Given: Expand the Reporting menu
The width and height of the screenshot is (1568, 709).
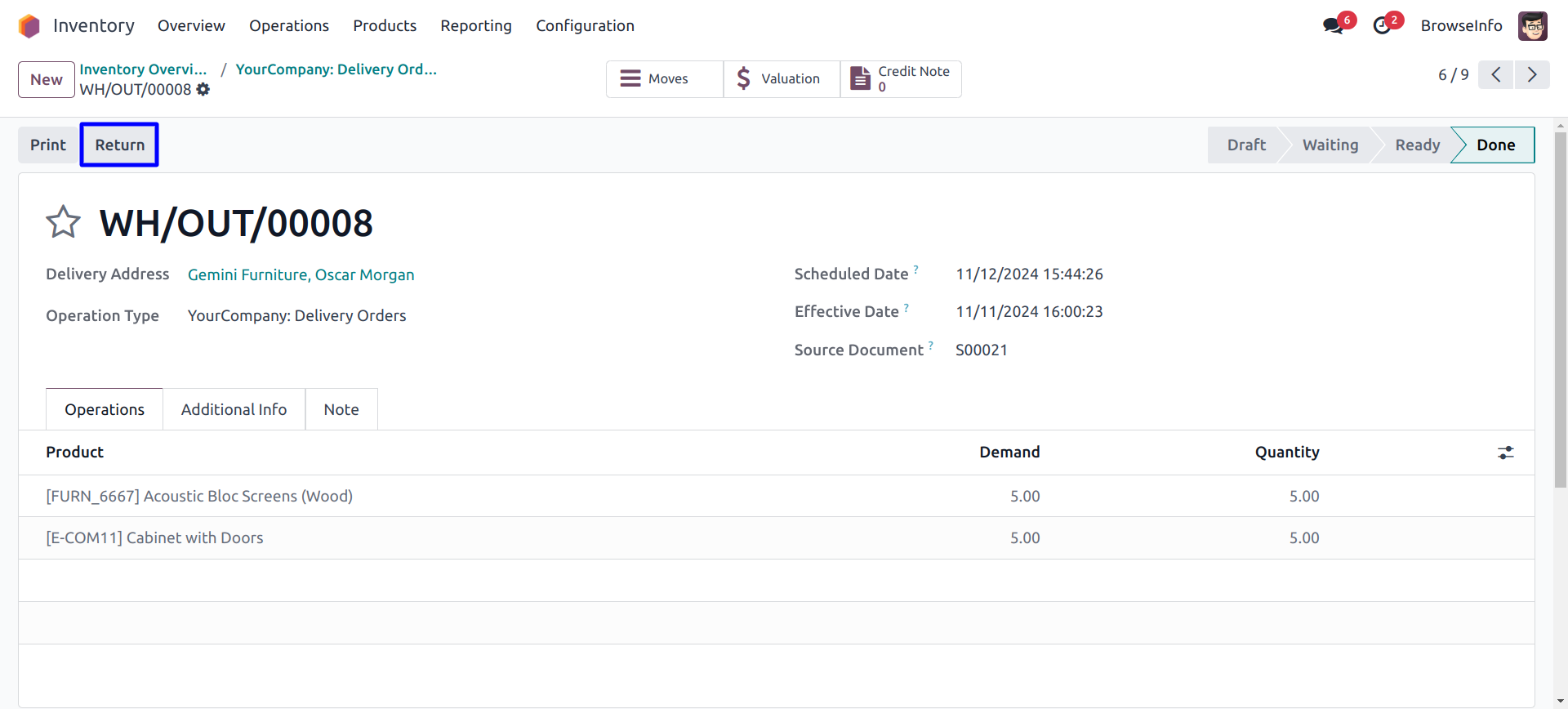Looking at the screenshot, I should click(475, 26).
